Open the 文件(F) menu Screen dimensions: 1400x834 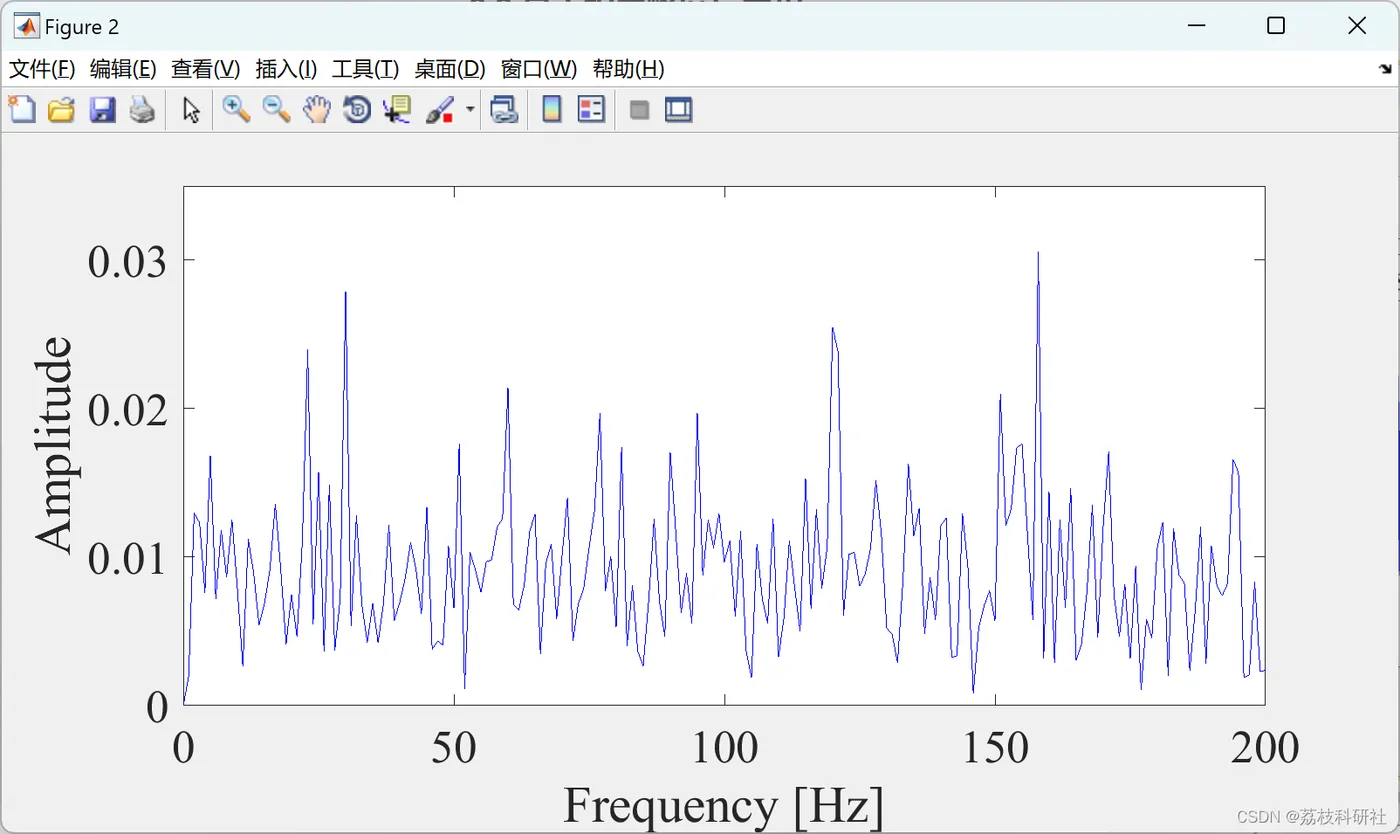[x=42, y=69]
